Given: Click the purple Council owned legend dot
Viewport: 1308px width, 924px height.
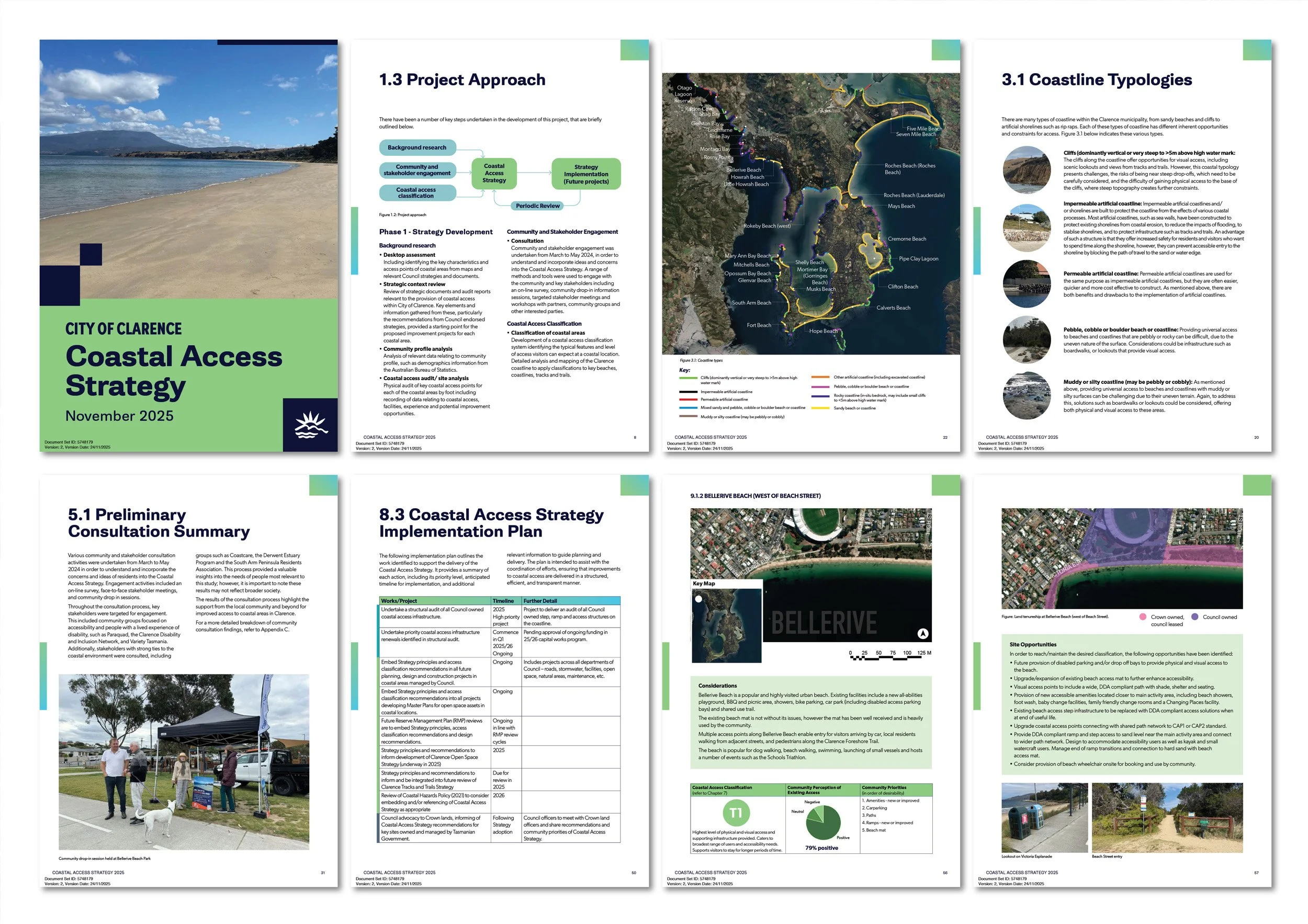Looking at the screenshot, I should coord(1194,617).
